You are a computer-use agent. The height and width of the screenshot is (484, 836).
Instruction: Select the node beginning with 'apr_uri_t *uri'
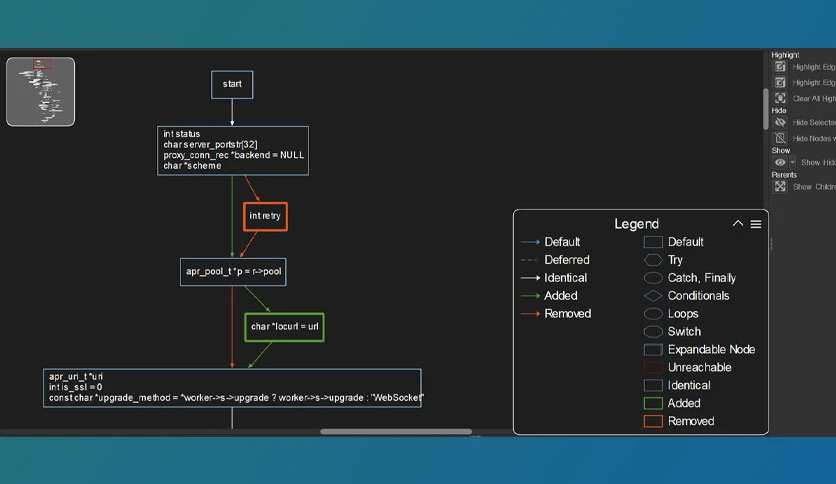(232, 388)
